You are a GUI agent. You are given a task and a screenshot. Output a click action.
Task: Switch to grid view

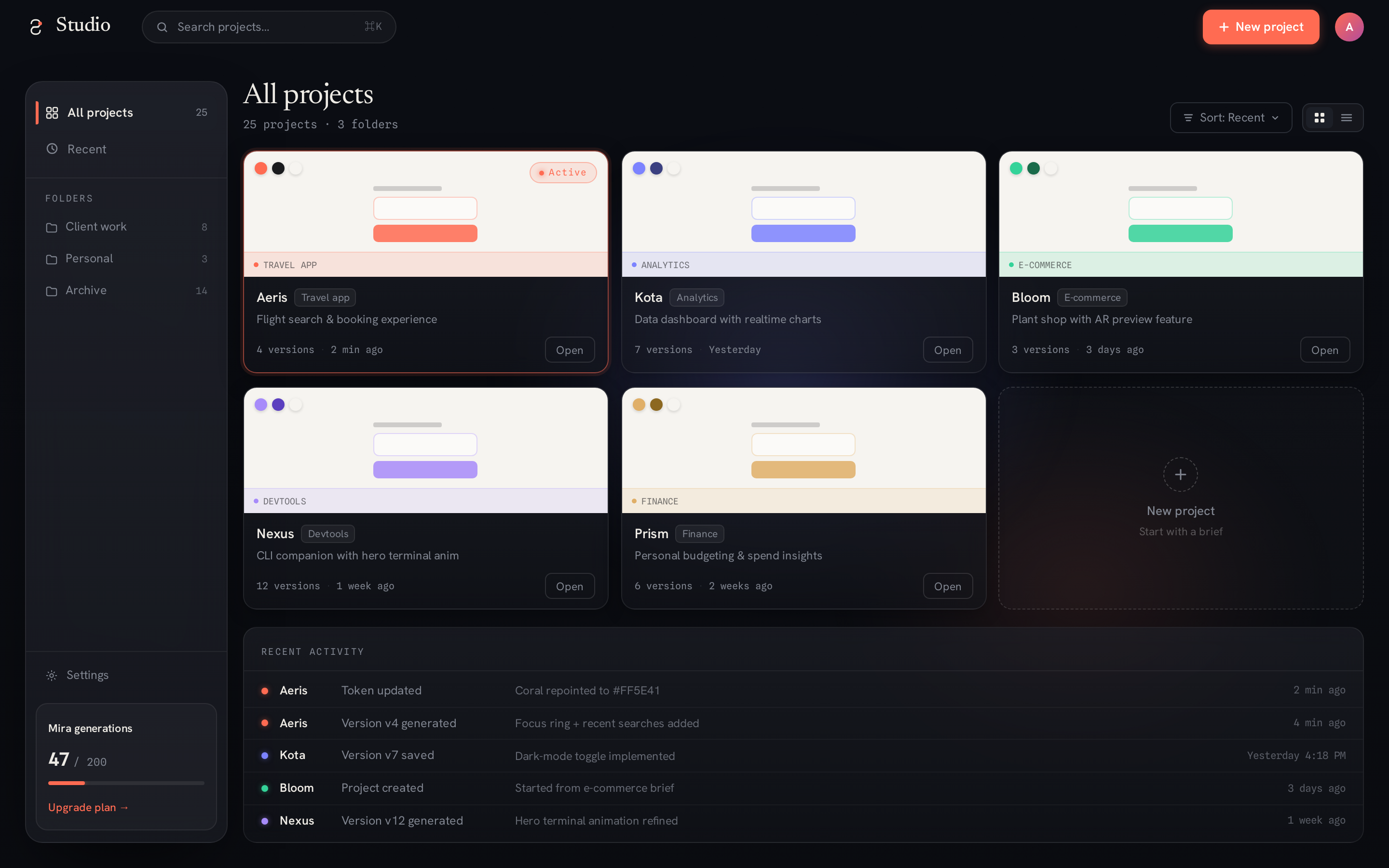coord(1320,118)
